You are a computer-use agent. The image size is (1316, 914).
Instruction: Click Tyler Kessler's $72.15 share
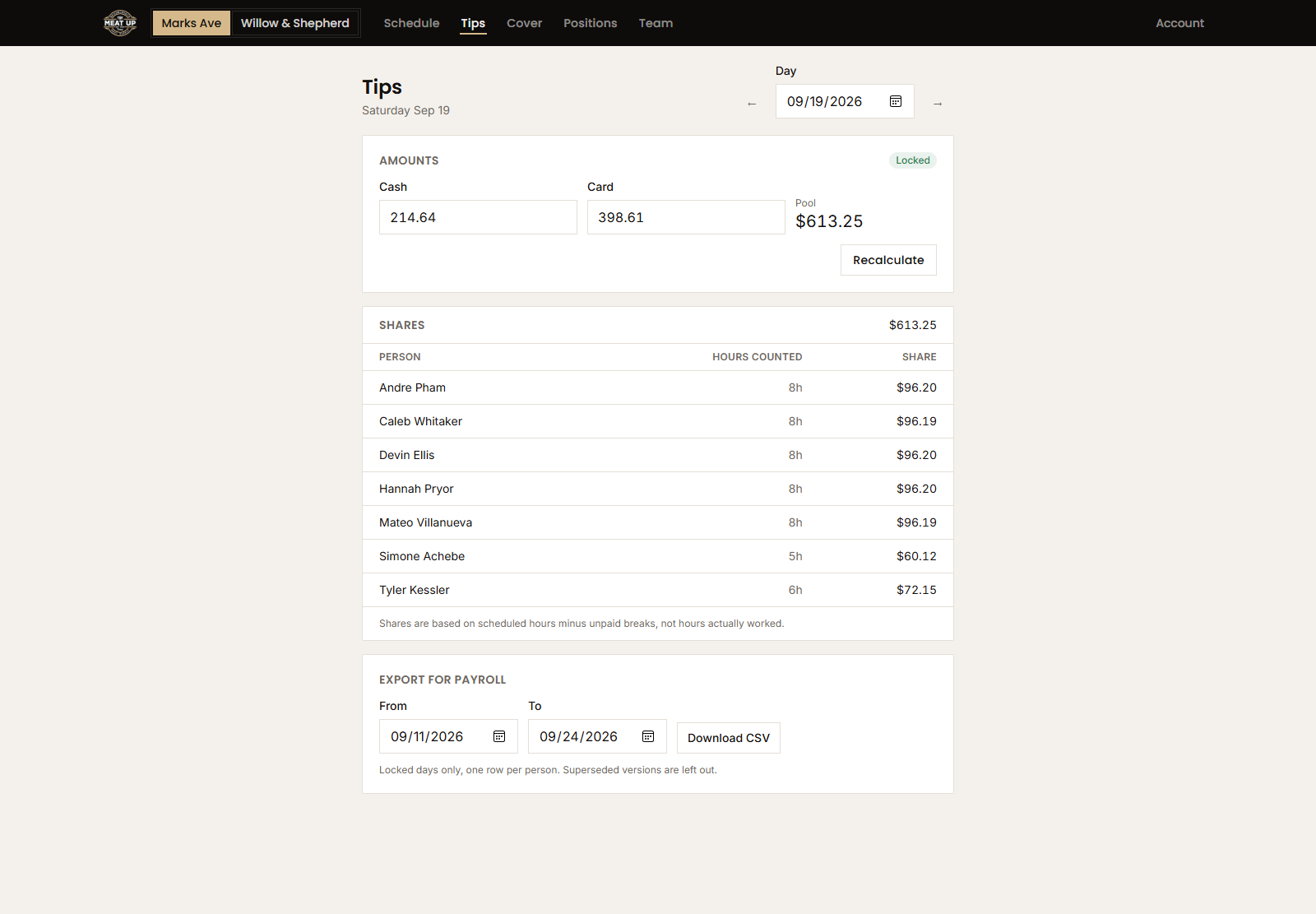[x=916, y=590]
